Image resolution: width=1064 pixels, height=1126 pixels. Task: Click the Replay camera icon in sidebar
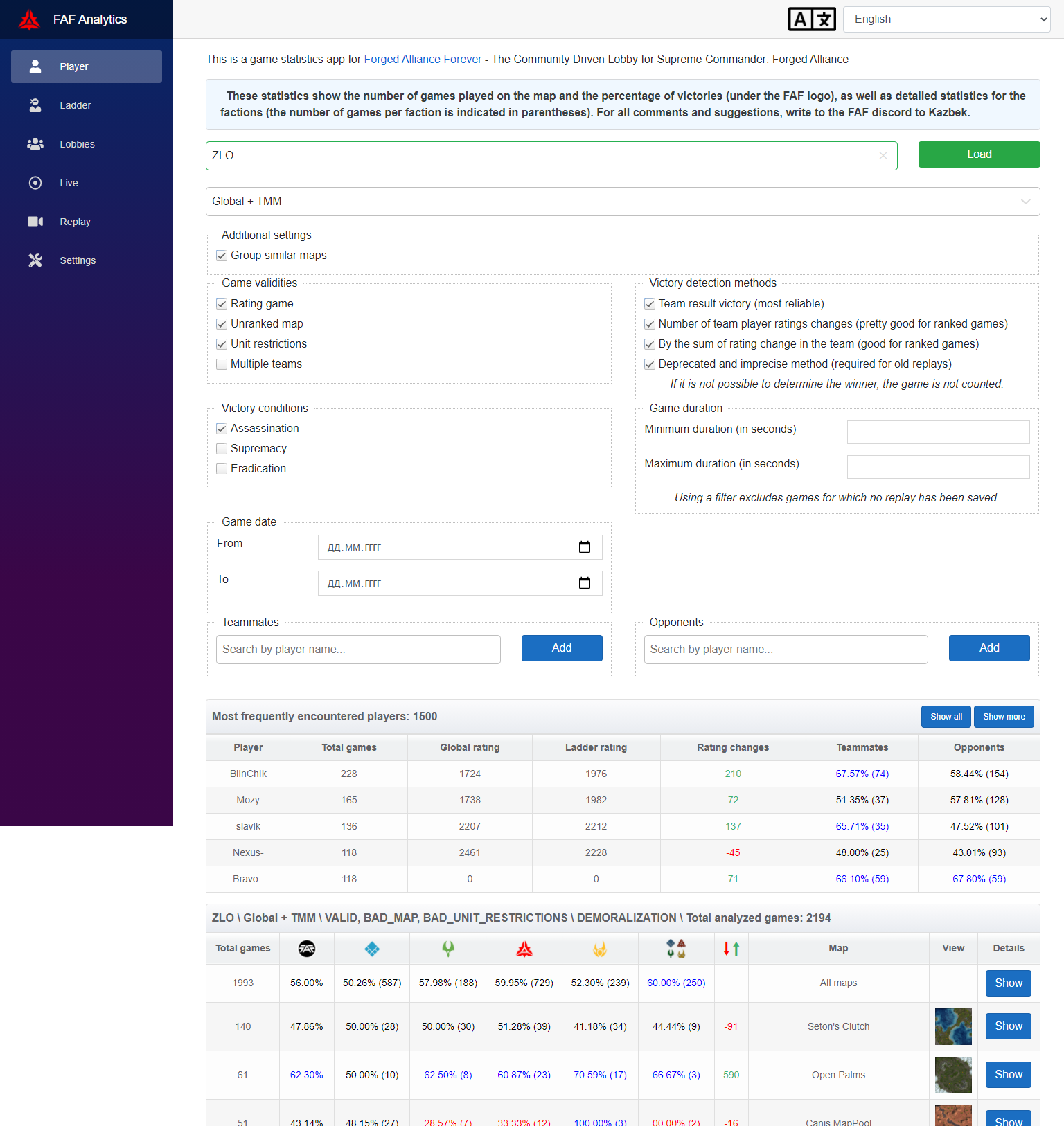point(35,222)
